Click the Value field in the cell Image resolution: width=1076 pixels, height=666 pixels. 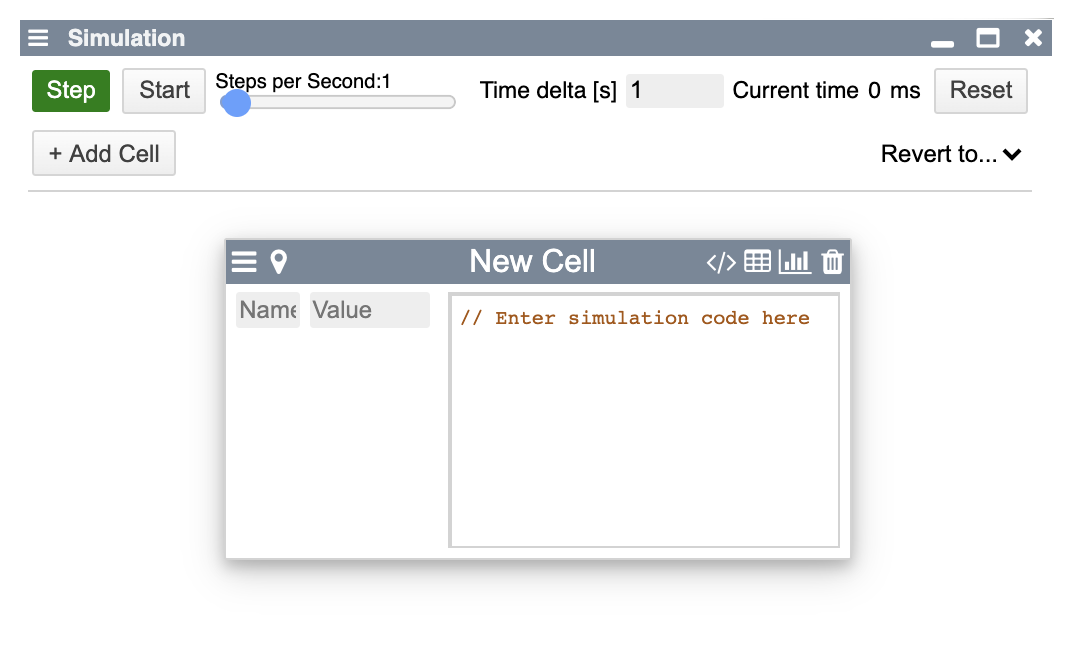369,310
